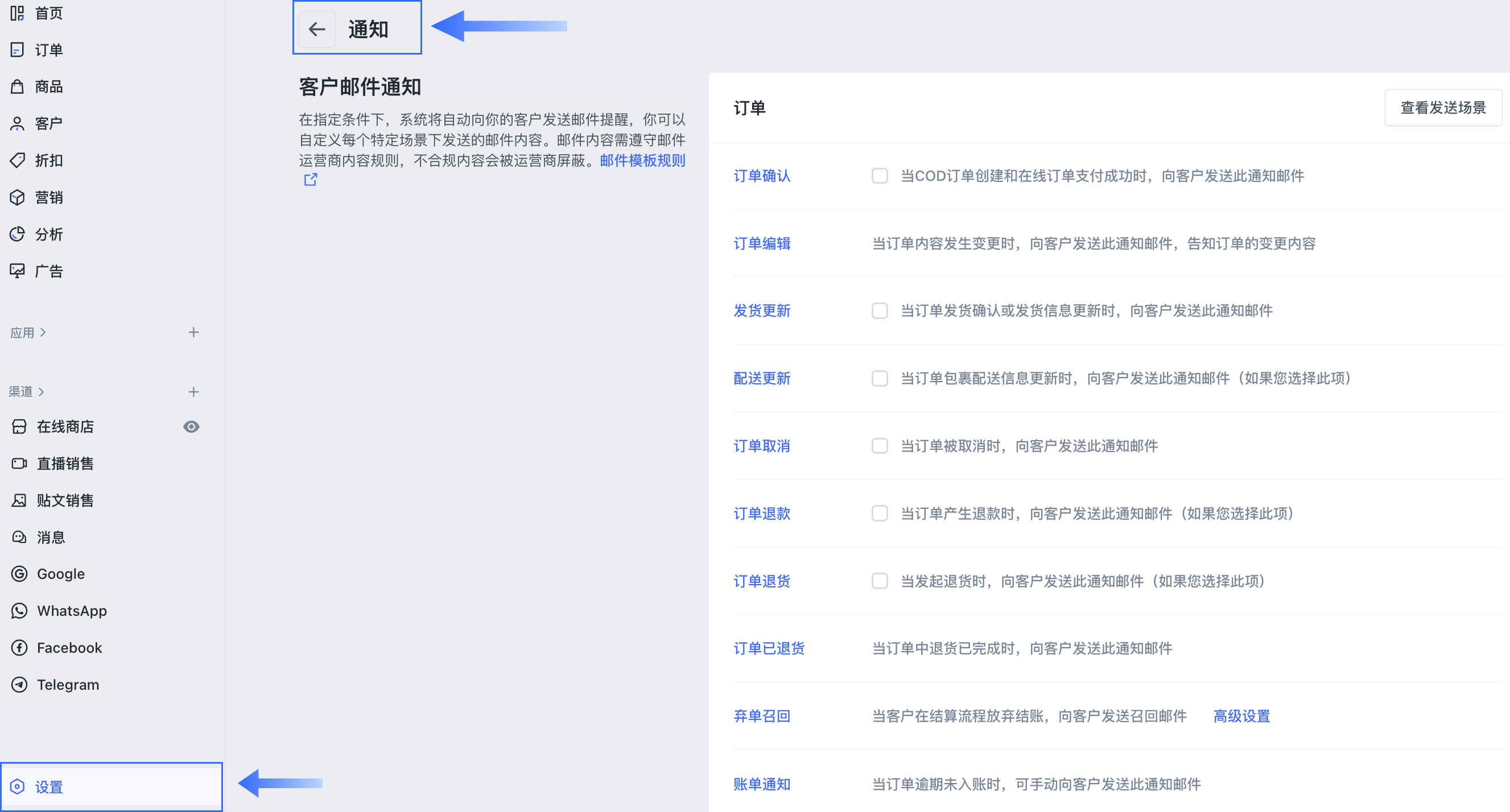Click the marketing (营销) cube icon
1510x812 pixels.
click(18, 197)
